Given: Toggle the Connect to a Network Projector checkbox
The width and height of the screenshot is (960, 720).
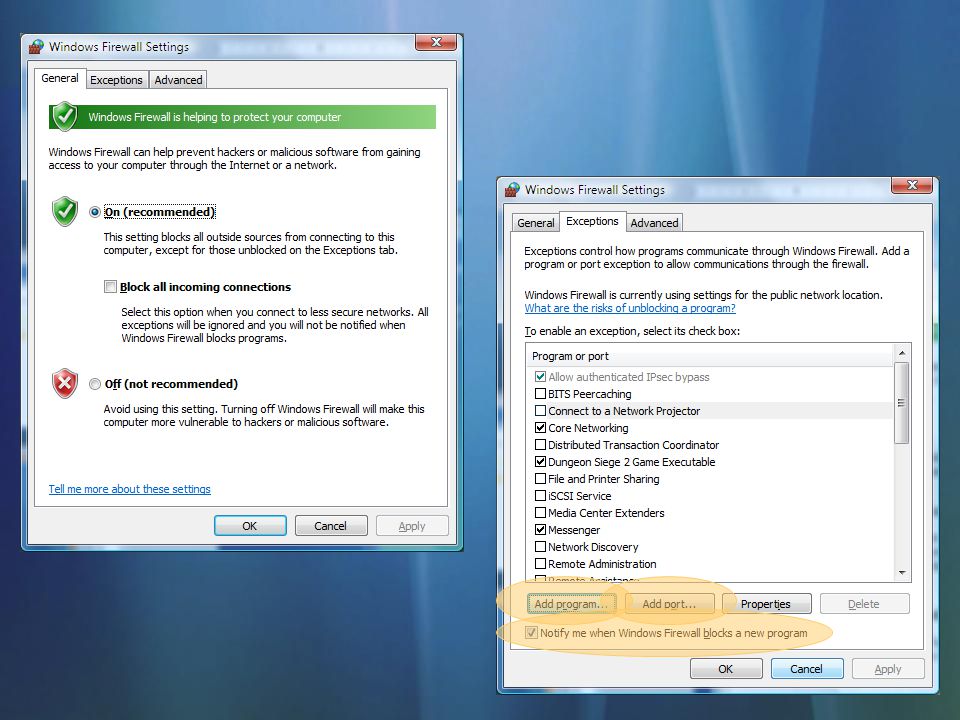Looking at the screenshot, I should coord(540,411).
